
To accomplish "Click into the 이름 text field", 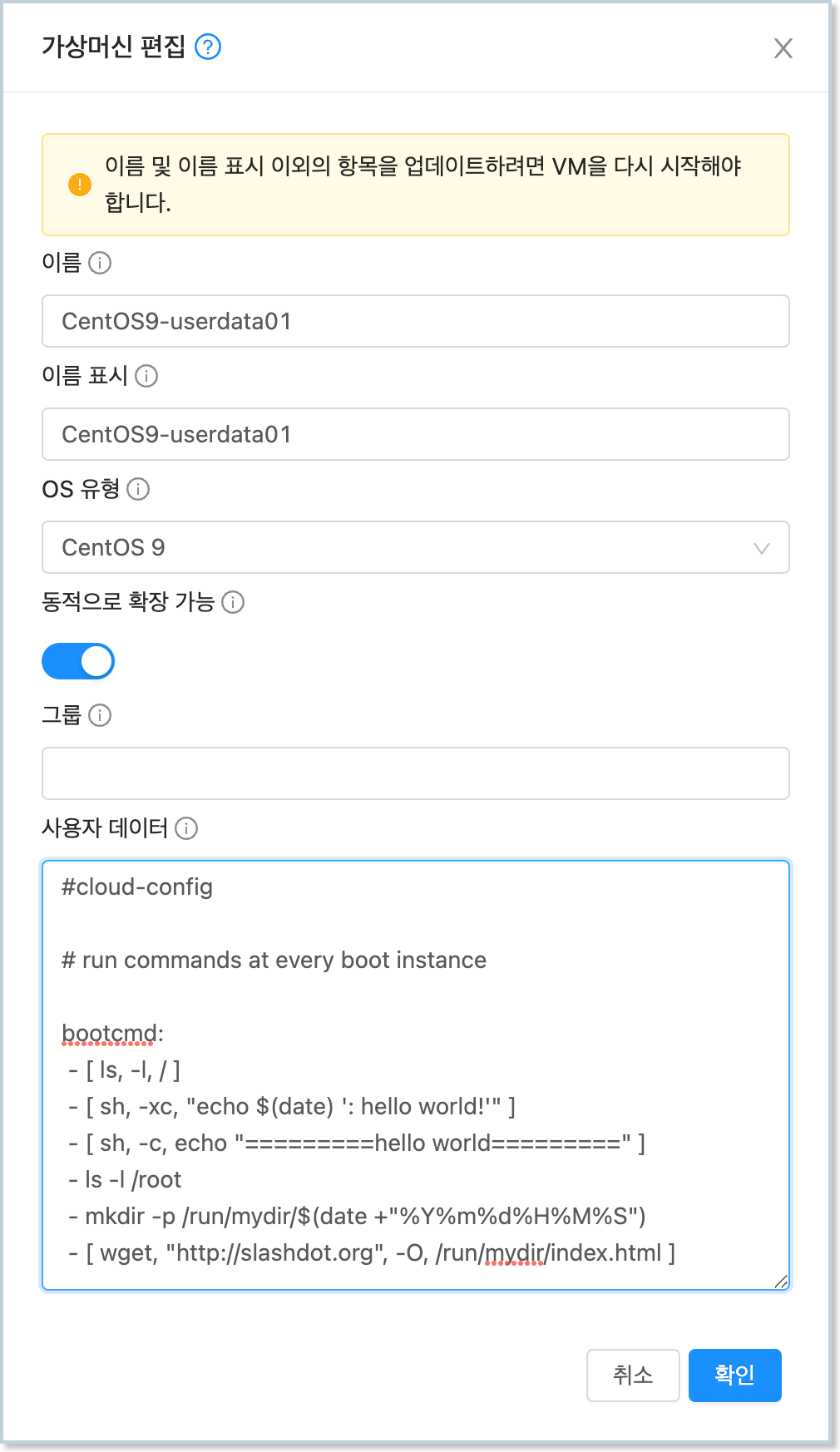I will coord(416,321).
